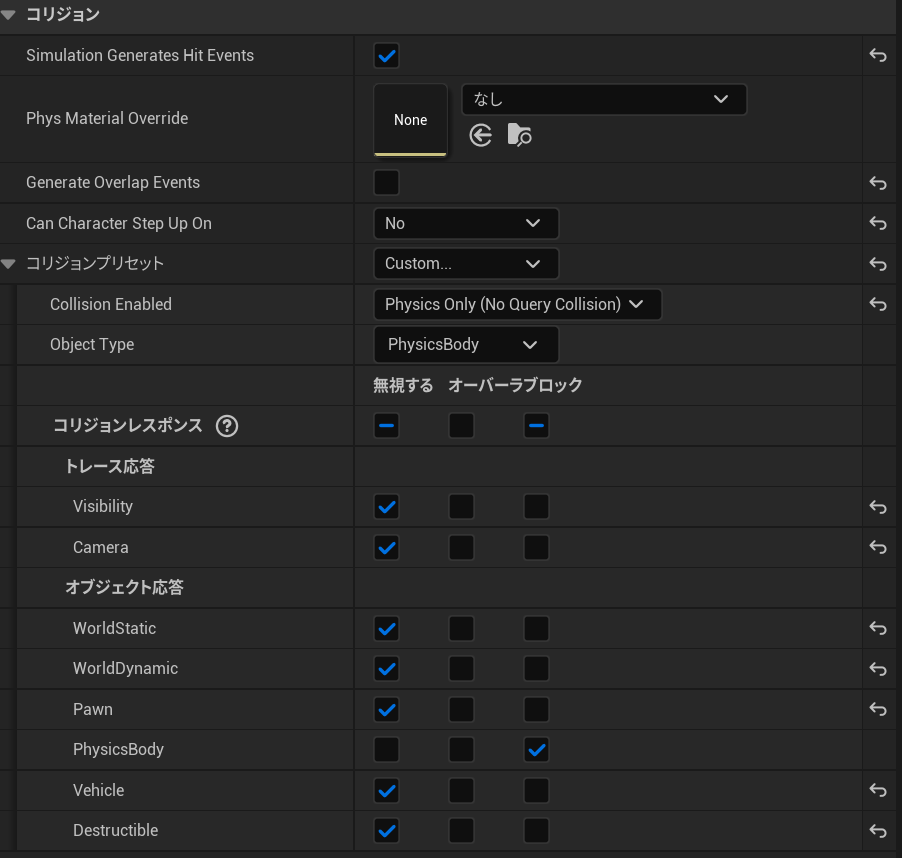Screen dimensions: 902x858
Task: Collapse the コリジョン section
Action: pyautogui.click(x=9, y=15)
